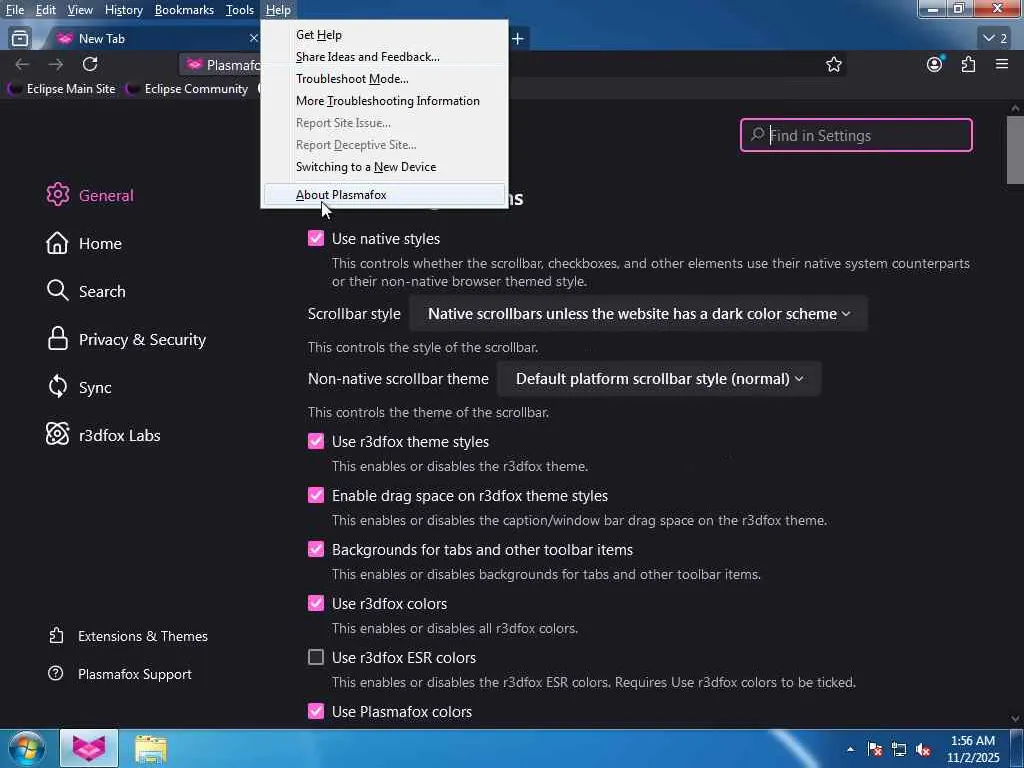Image resolution: width=1024 pixels, height=768 pixels.
Task: Open the hamburger application menu
Action: 1002,64
